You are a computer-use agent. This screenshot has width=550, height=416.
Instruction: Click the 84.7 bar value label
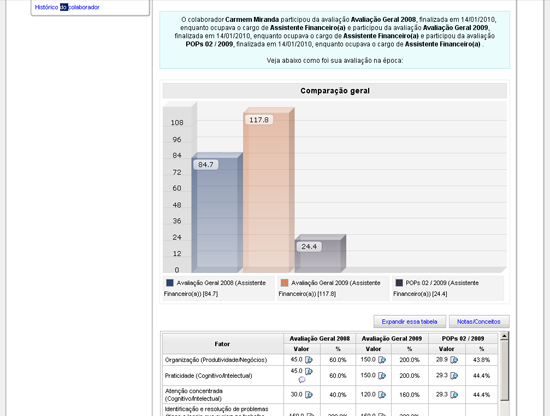(206, 165)
